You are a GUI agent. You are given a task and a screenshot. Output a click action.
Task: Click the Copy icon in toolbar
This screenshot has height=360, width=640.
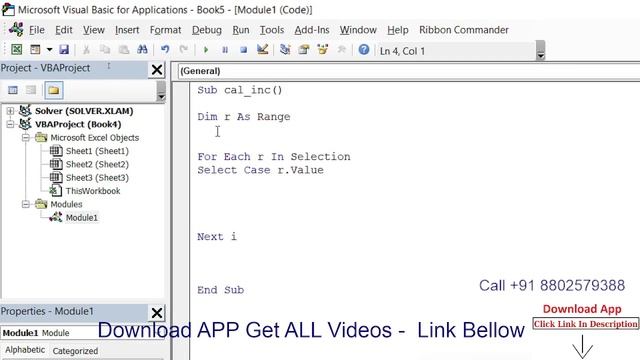click(x=105, y=50)
